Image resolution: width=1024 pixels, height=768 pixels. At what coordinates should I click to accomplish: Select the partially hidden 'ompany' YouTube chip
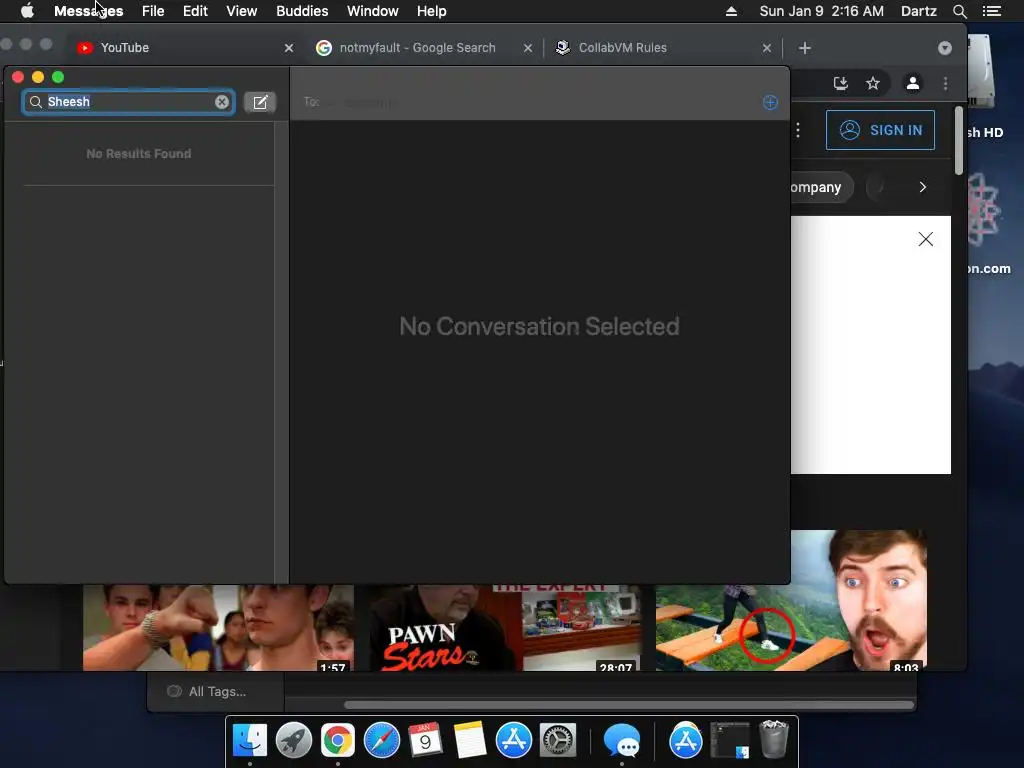pos(822,187)
